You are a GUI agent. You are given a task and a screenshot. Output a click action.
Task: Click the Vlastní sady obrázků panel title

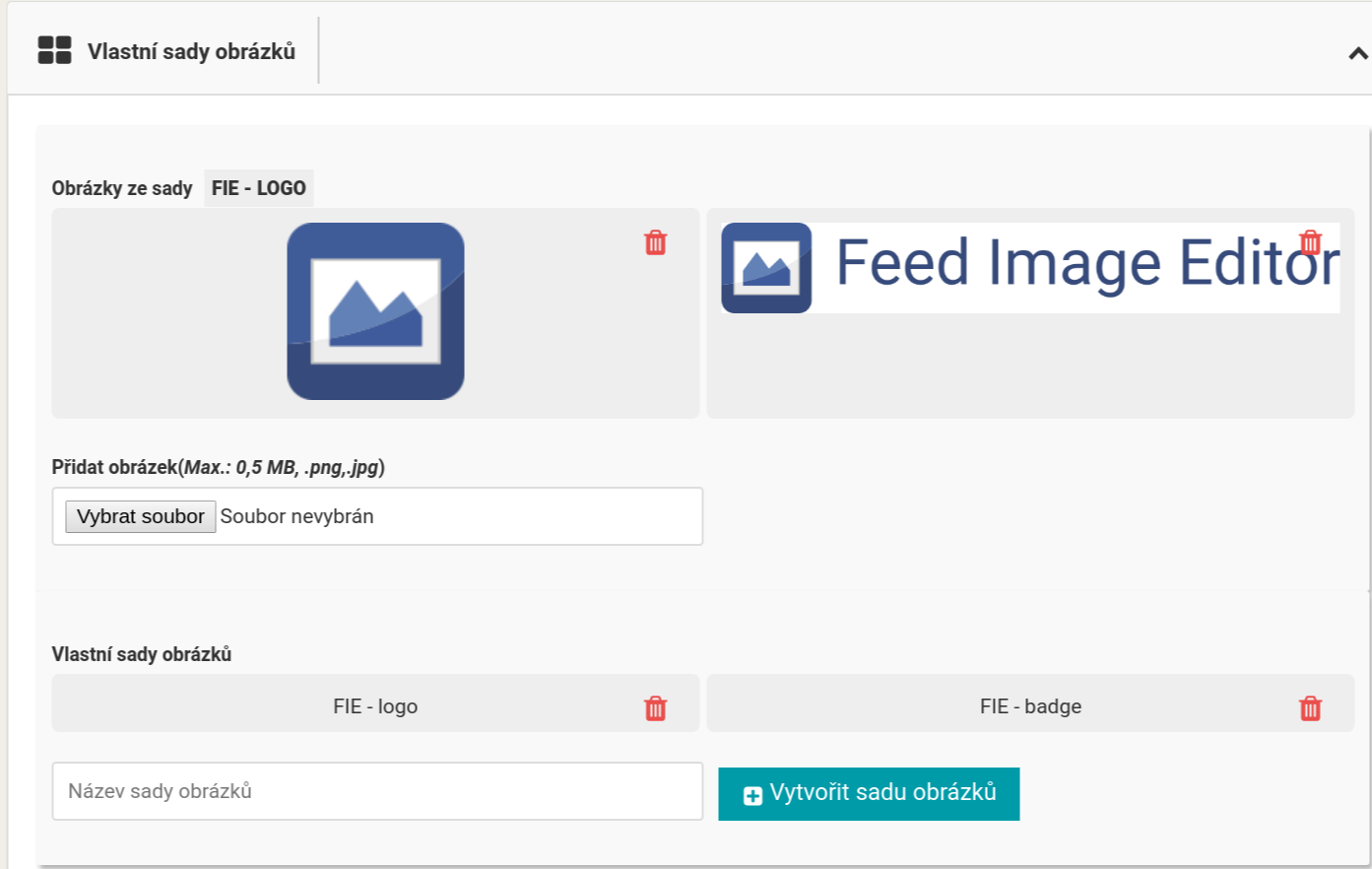pos(191,51)
